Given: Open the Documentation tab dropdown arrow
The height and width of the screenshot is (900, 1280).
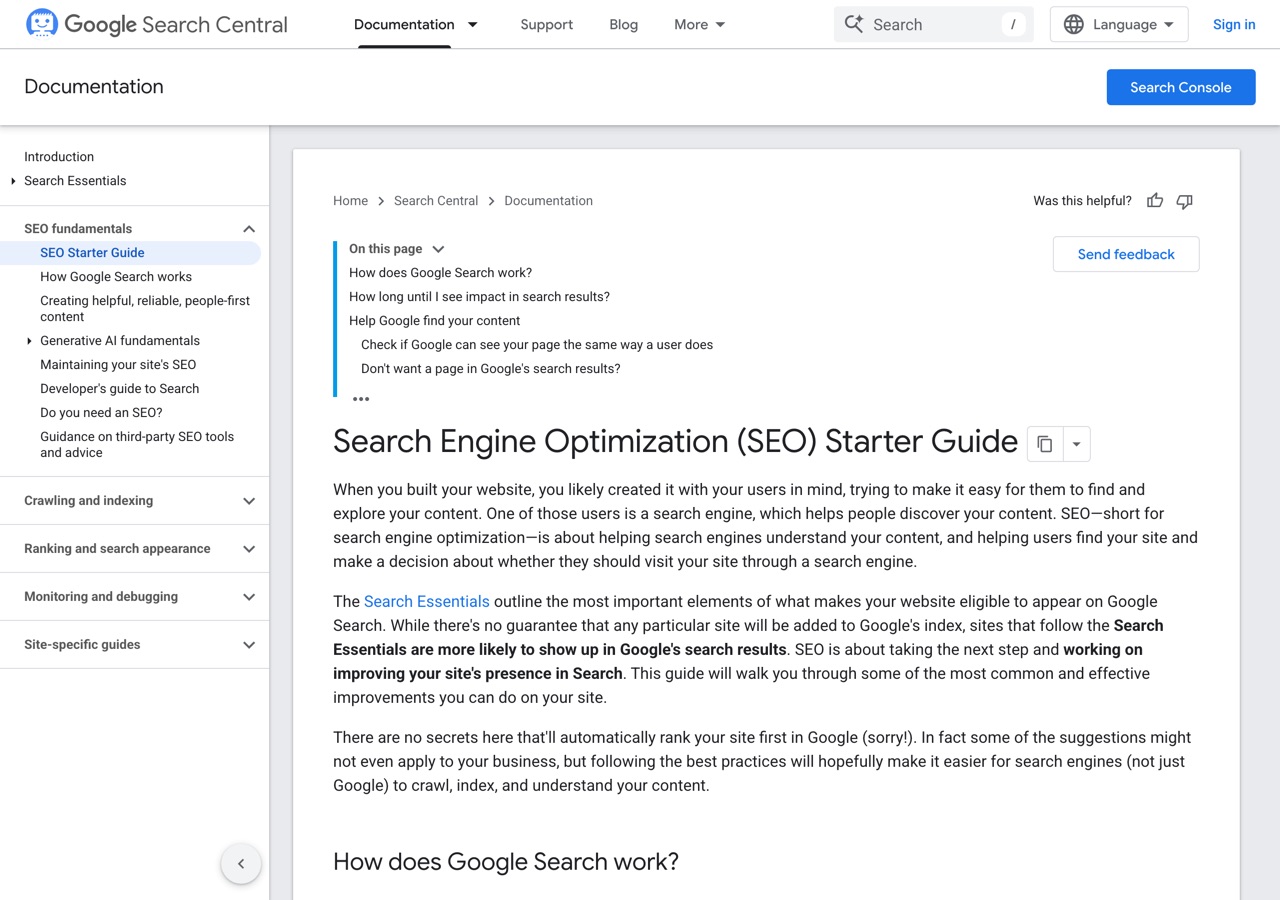Looking at the screenshot, I should [473, 24].
